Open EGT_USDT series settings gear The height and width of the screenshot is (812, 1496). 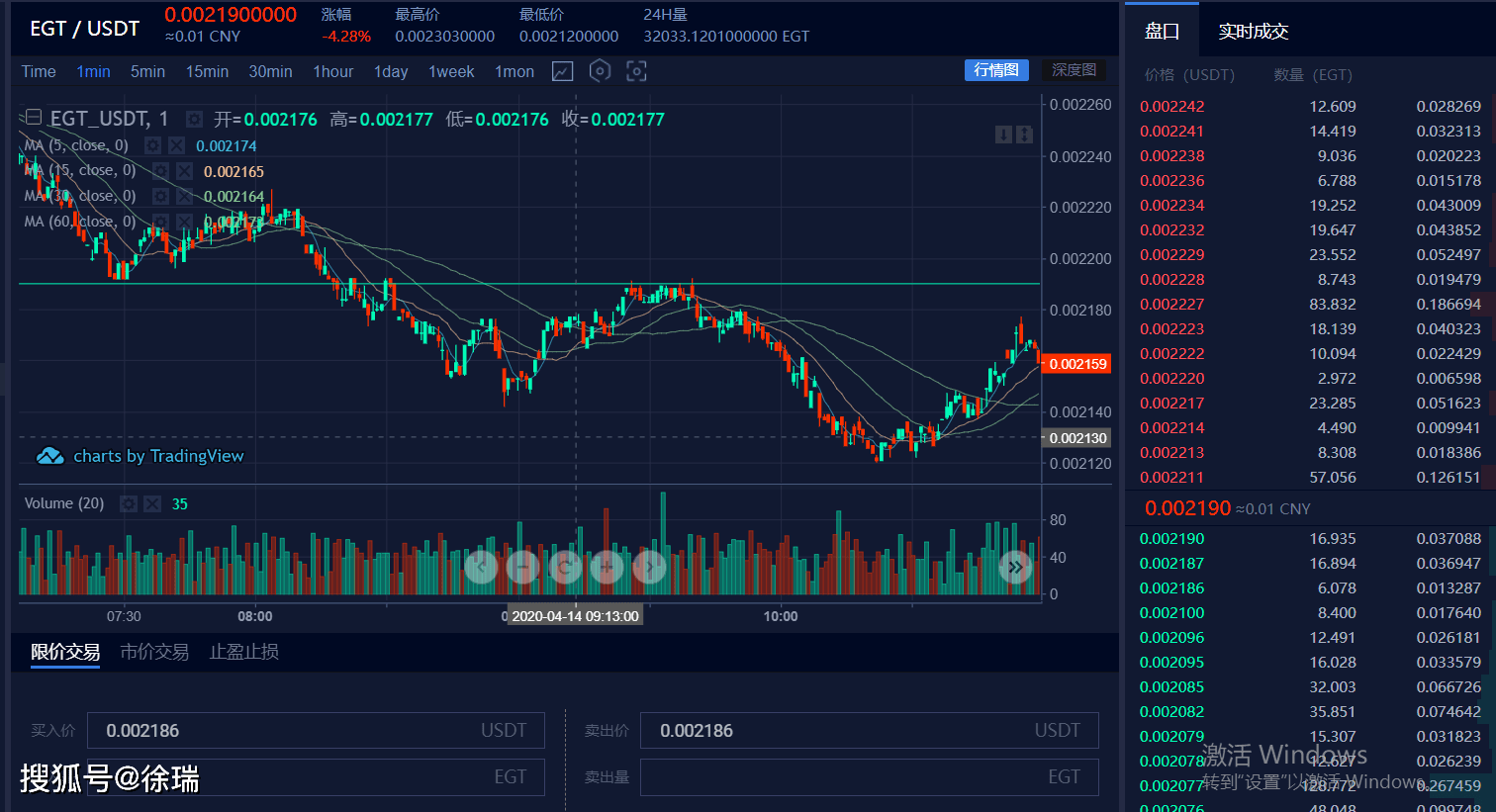click(x=195, y=120)
